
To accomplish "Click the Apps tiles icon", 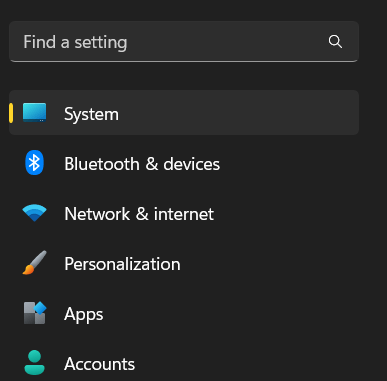I will coord(35,313).
